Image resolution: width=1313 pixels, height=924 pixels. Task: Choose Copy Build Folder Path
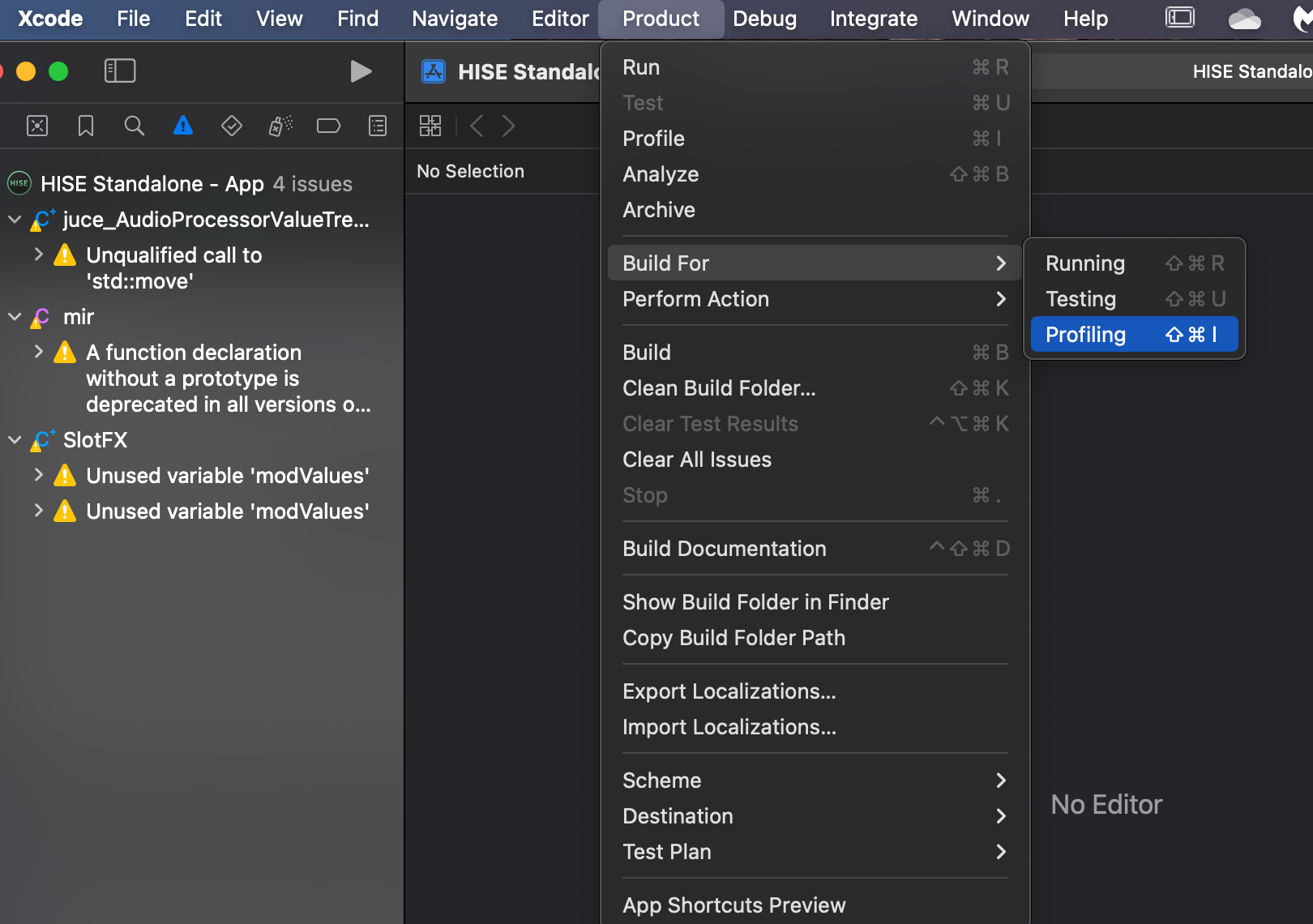click(x=815, y=638)
